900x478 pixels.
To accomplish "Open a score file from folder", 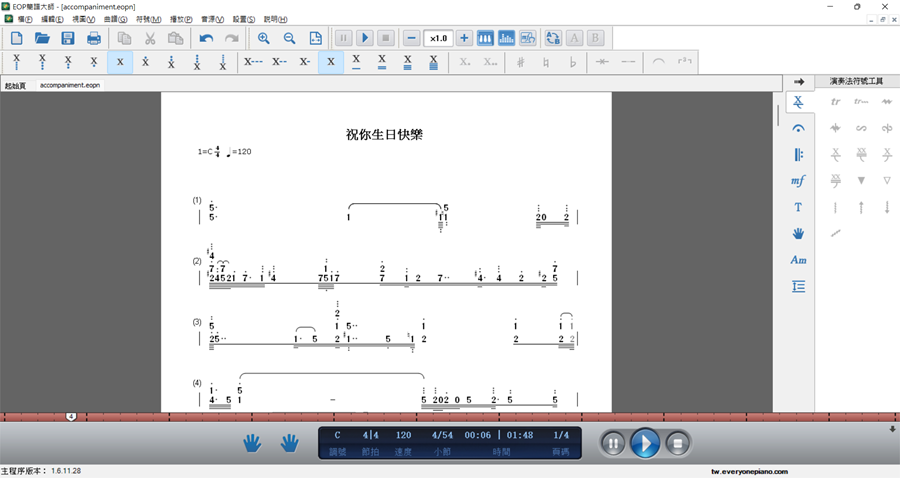I will point(42,38).
